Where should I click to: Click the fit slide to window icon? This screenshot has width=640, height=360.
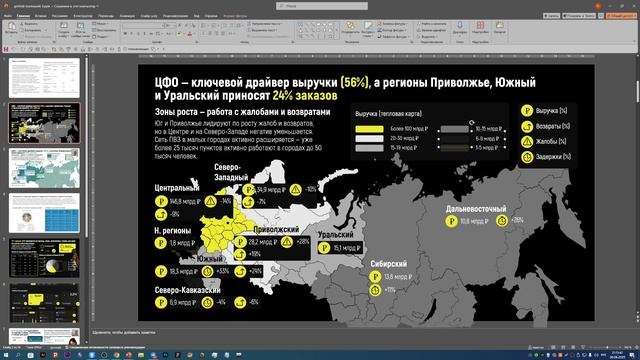click(x=636, y=347)
